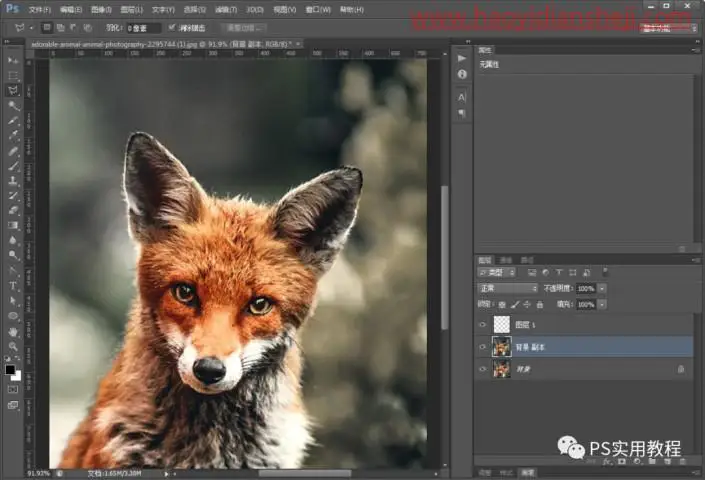Open the 正常 blend mode dropdown
The height and width of the screenshot is (480, 705).
508,289
